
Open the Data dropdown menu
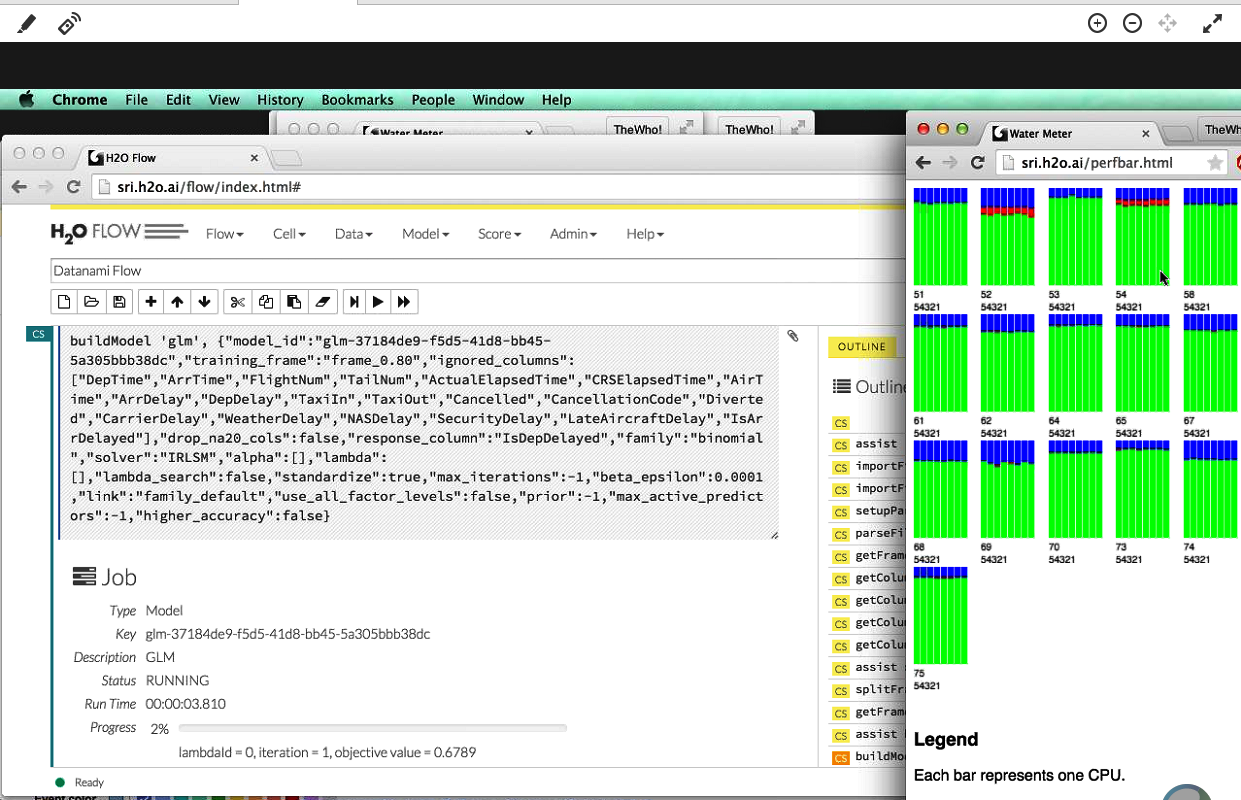pos(354,234)
